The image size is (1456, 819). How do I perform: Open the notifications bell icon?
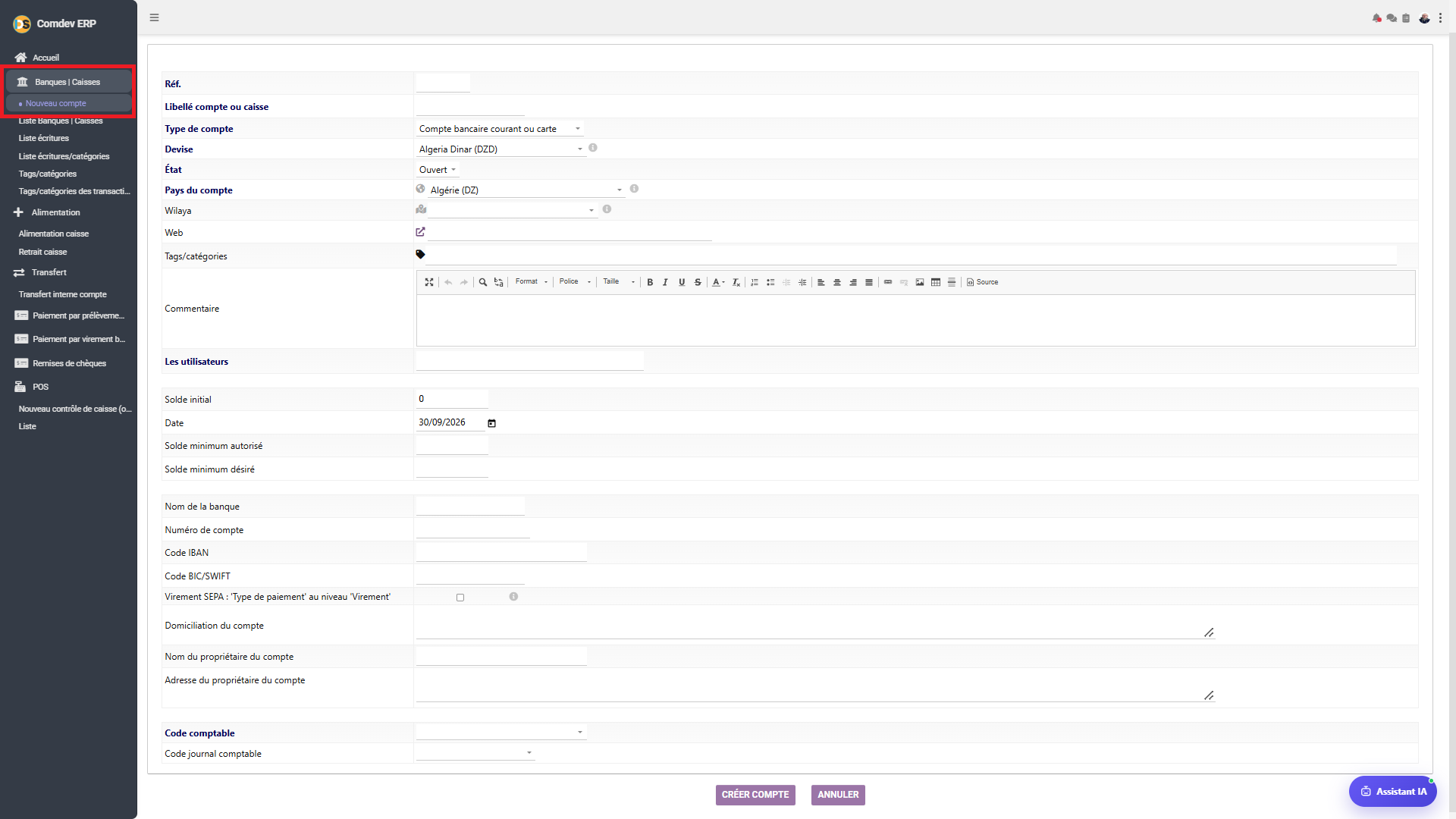[x=1376, y=18]
